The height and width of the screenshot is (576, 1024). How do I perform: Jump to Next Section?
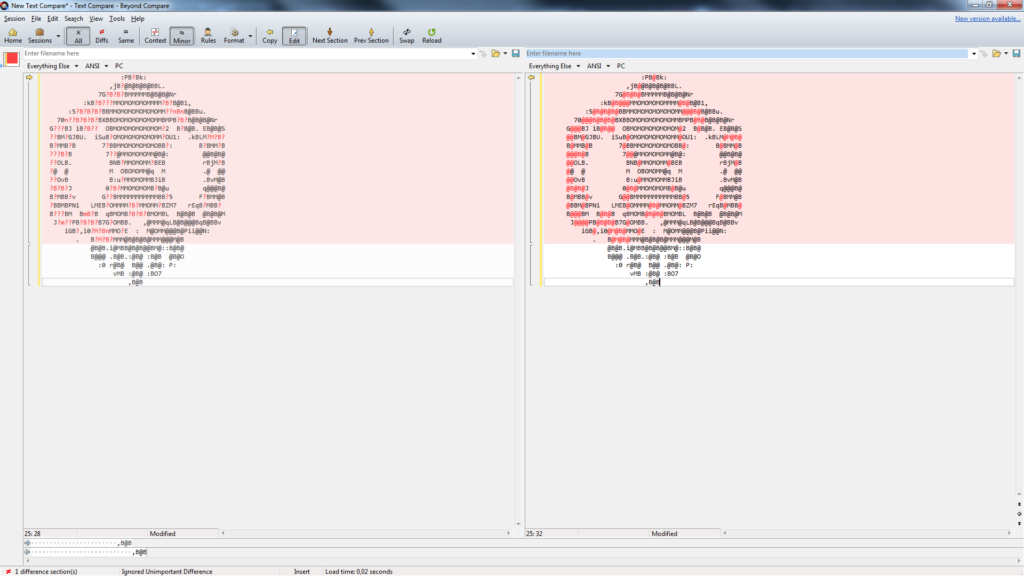pos(330,36)
